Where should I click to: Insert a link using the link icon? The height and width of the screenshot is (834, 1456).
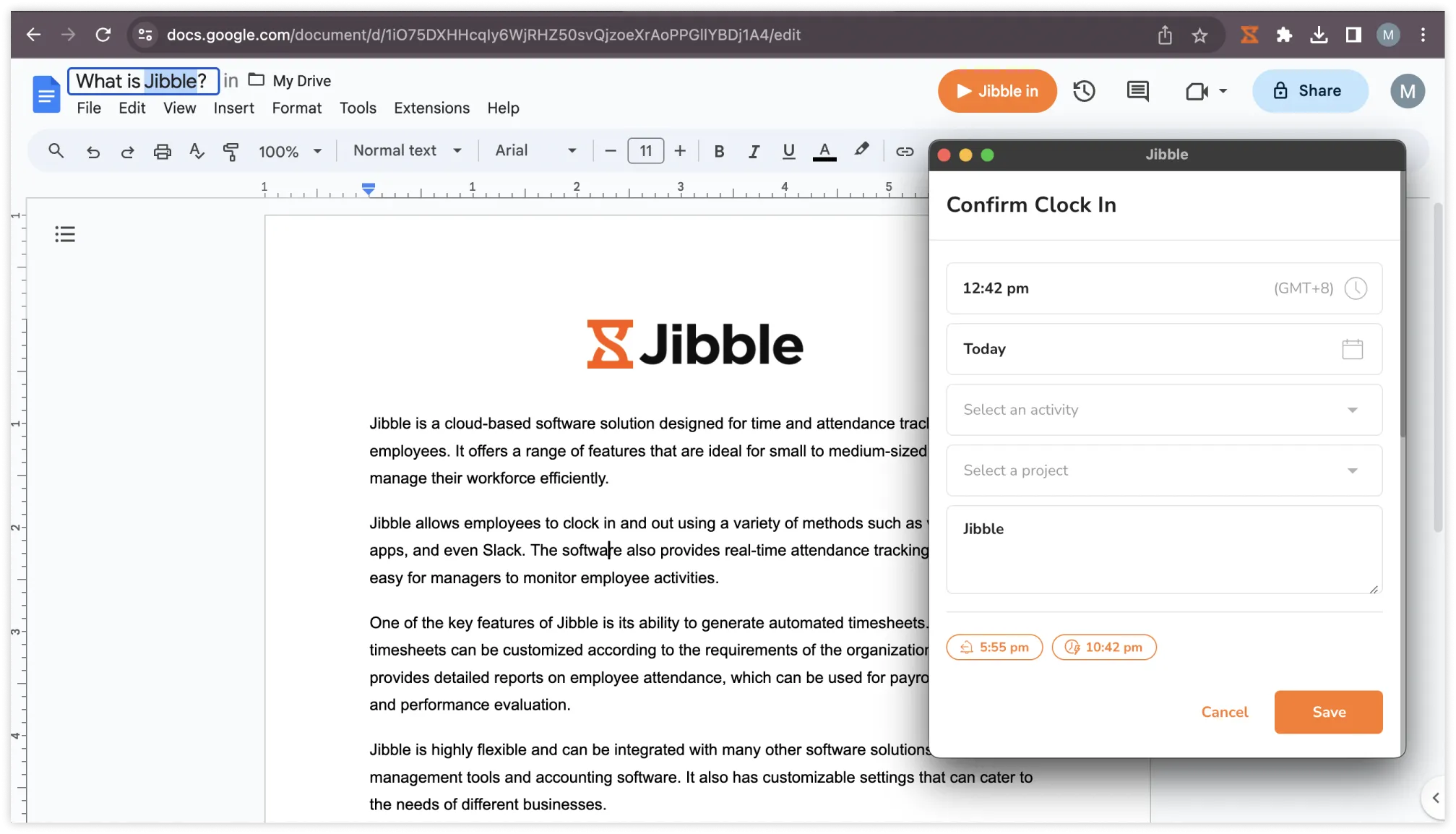[905, 151]
